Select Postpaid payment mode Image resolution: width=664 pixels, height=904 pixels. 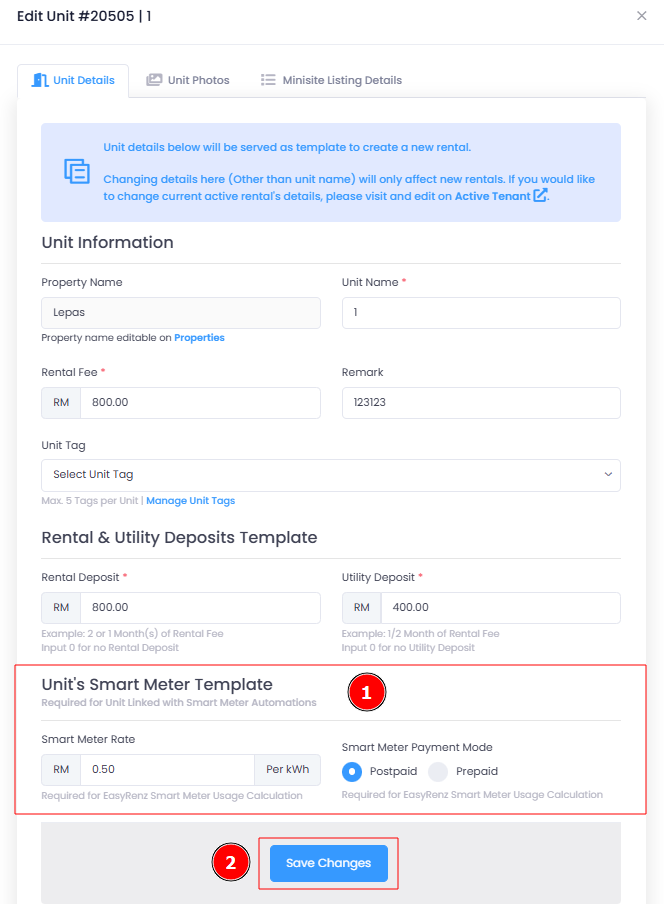click(x=352, y=771)
